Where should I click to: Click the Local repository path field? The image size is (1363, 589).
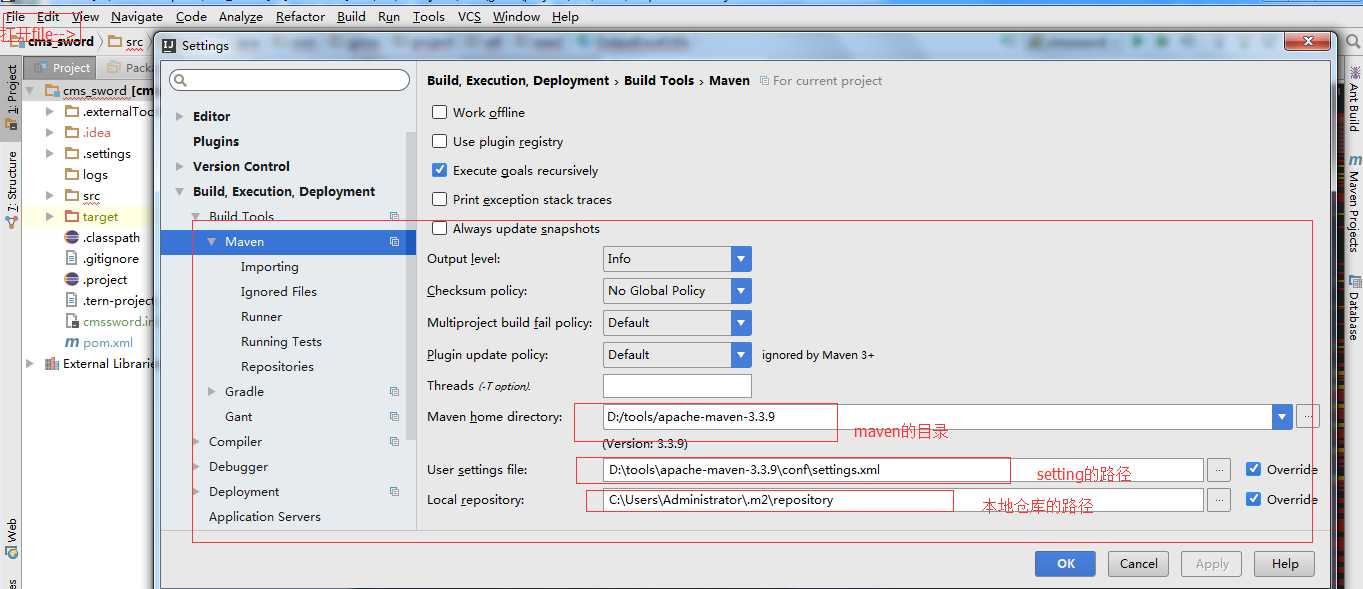click(x=903, y=500)
